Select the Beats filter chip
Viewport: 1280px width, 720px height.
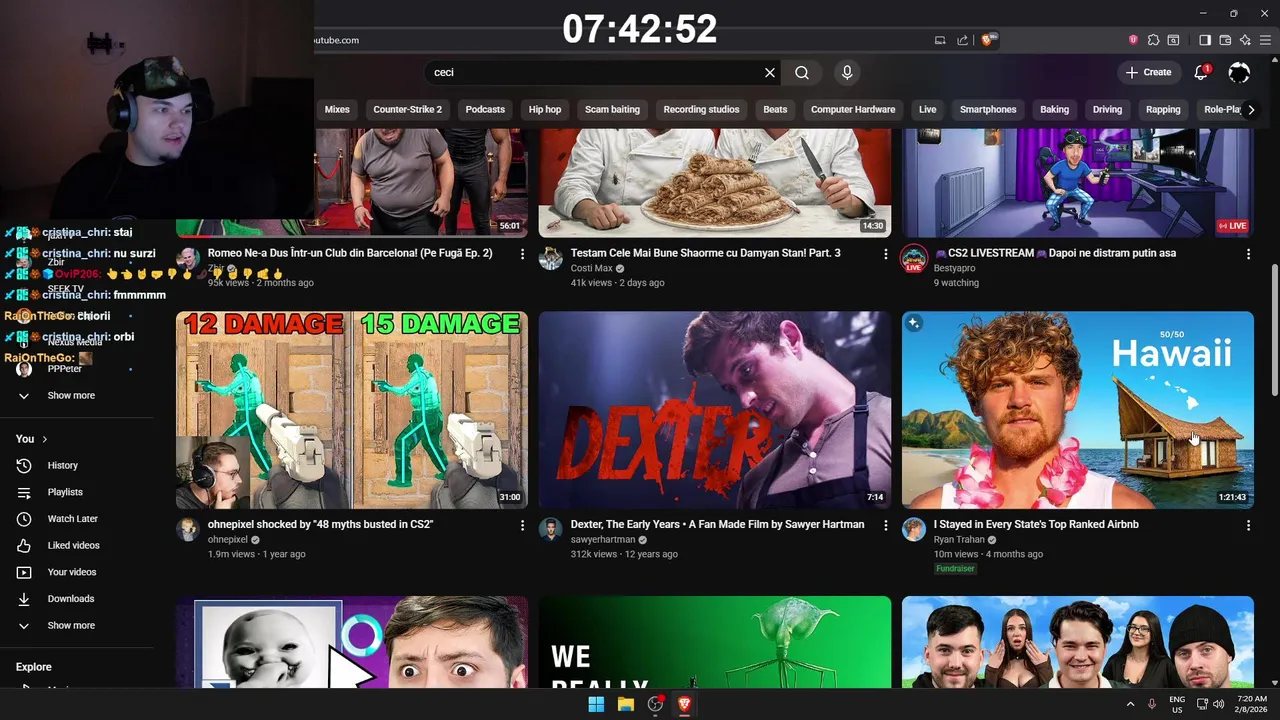[x=775, y=109]
